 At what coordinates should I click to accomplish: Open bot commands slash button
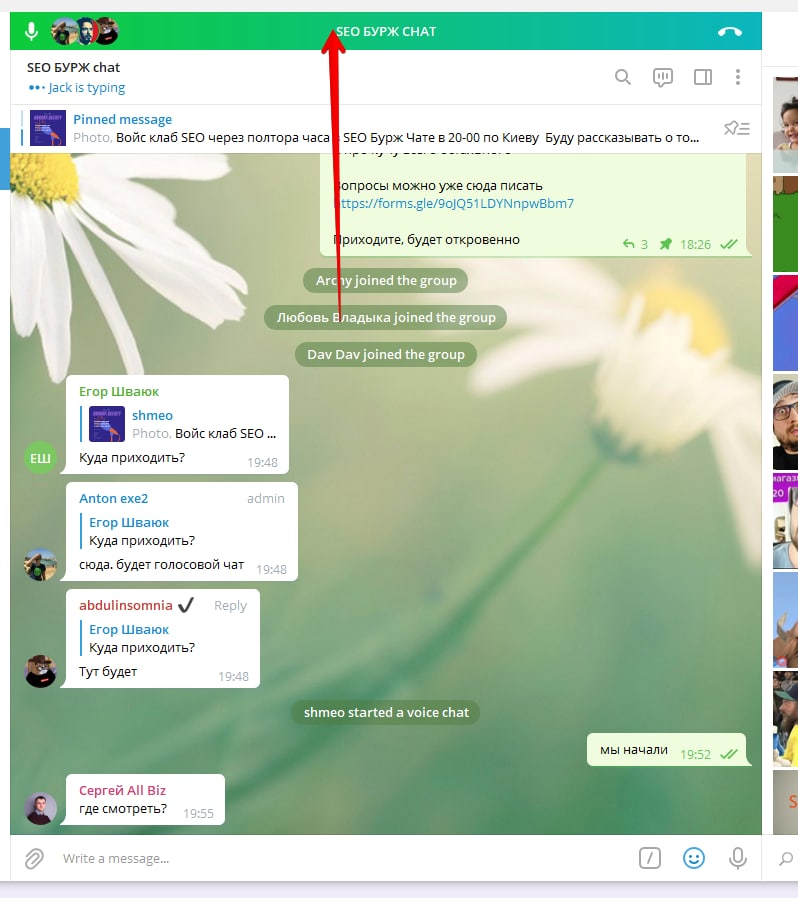point(650,858)
